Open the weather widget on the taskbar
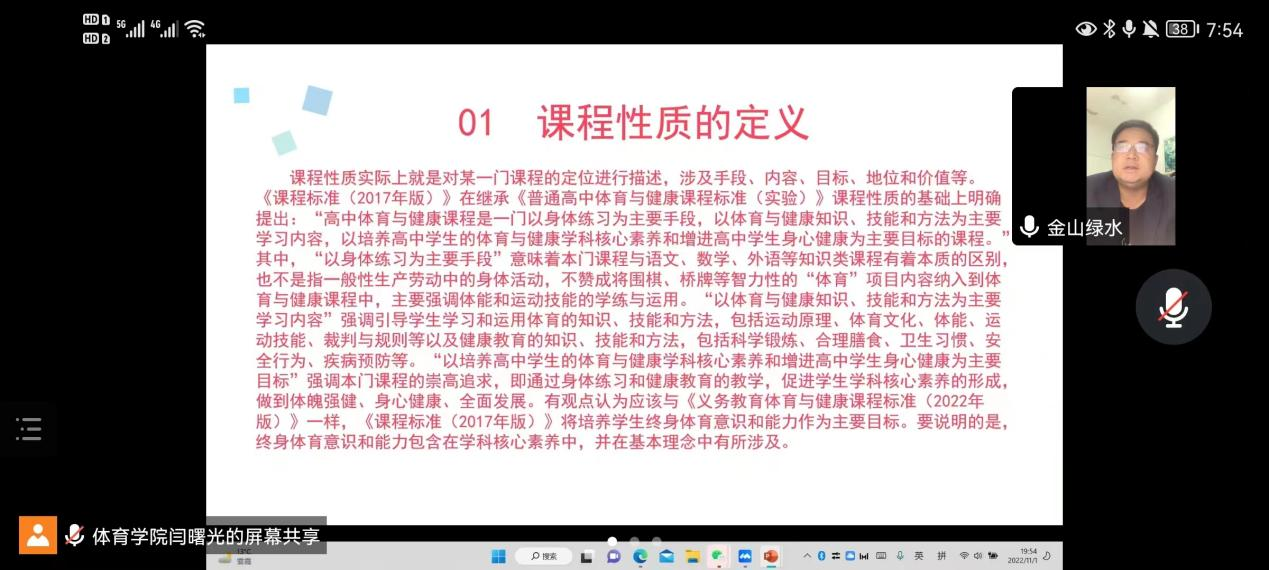The height and width of the screenshot is (570, 1269). point(236,556)
